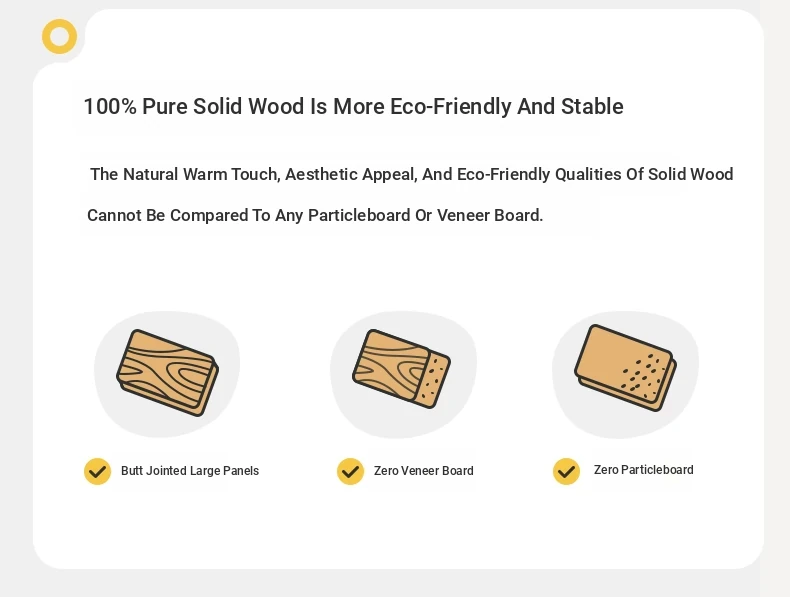The image size is (790, 597).
Task: Click the Zero Veneer Board label
Action: (x=424, y=471)
